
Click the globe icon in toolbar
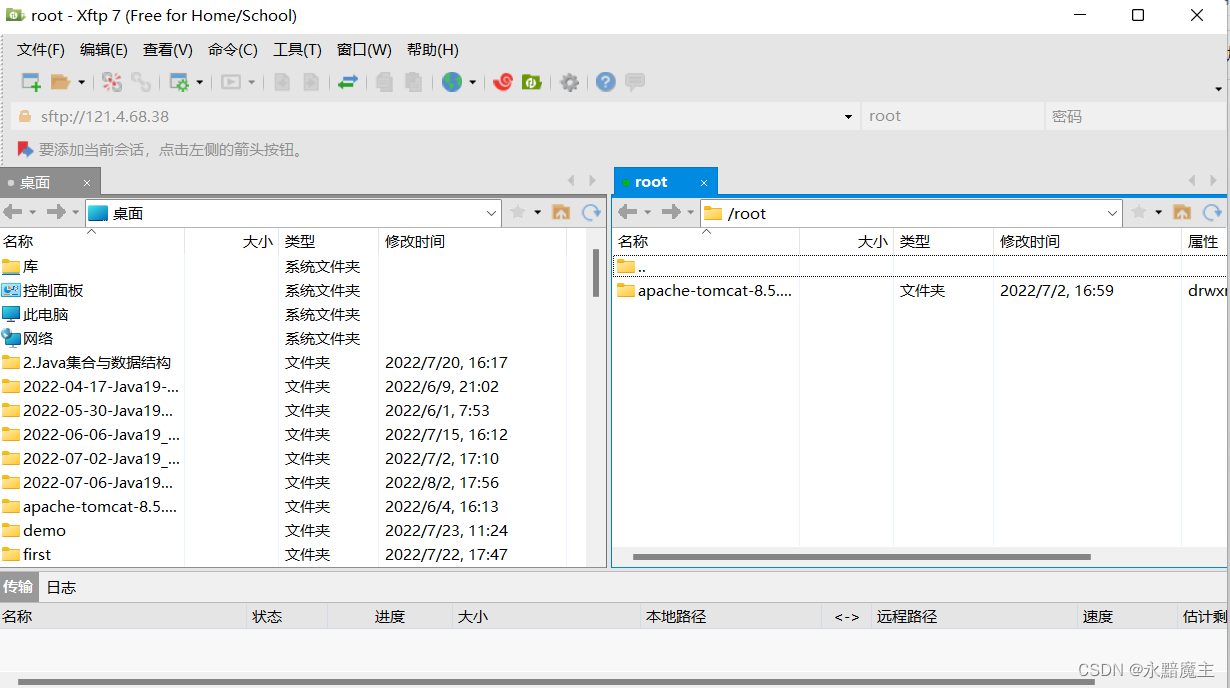pyautogui.click(x=452, y=82)
